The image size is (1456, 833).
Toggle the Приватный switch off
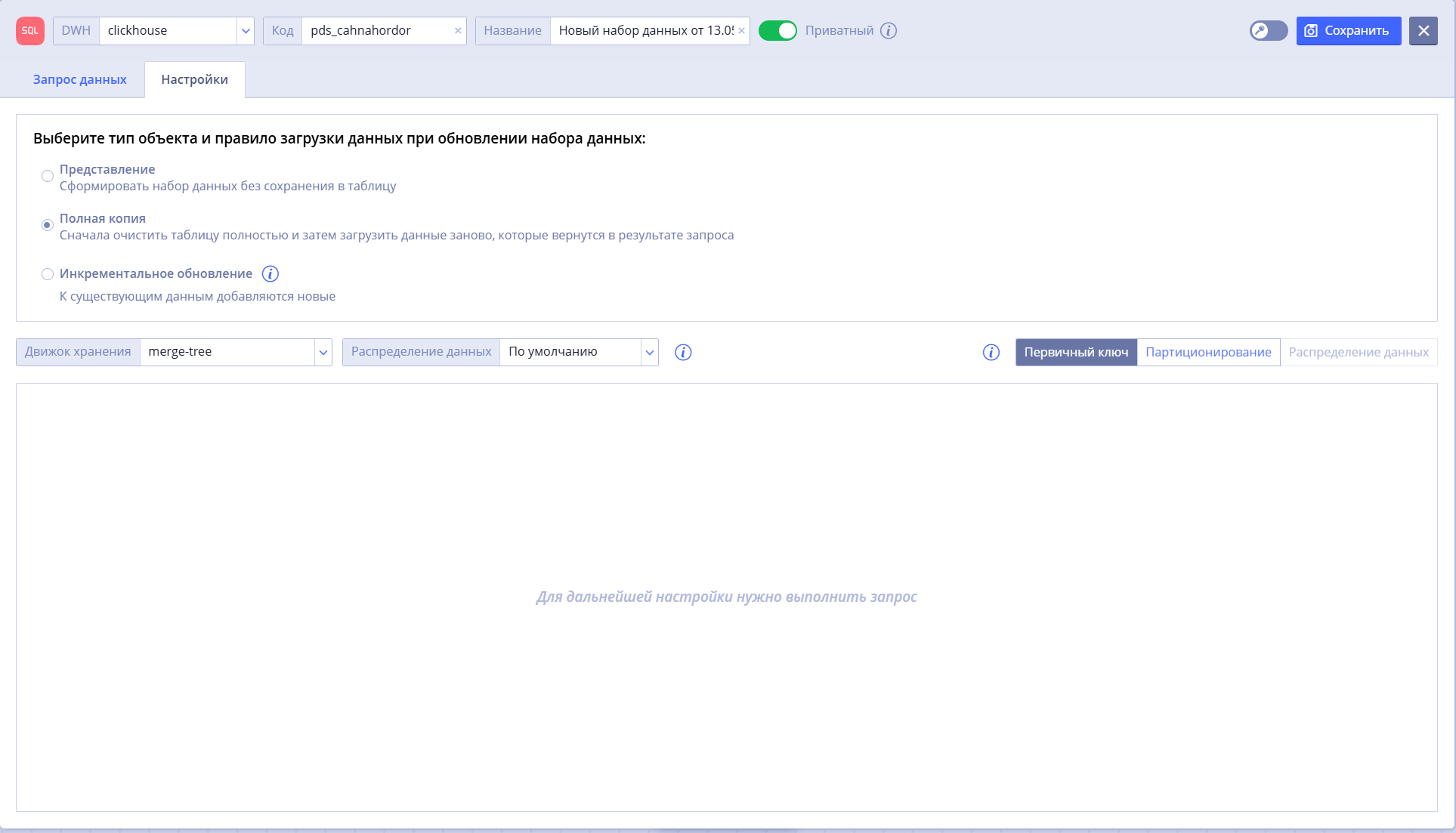[777, 31]
